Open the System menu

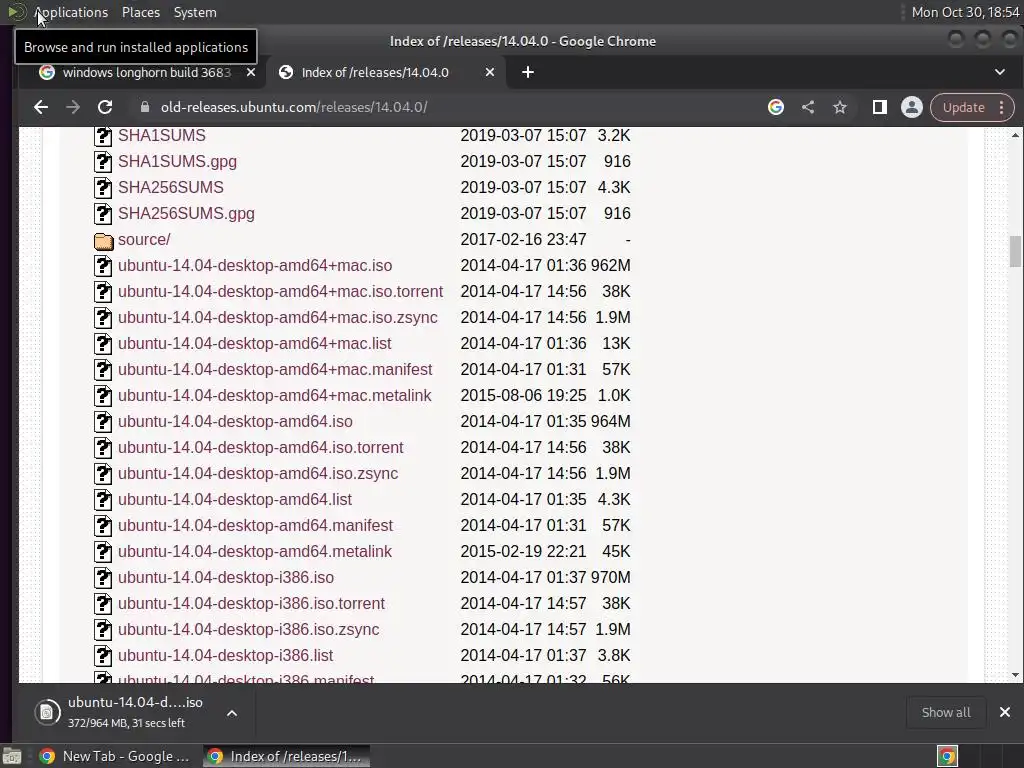(195, 12)
